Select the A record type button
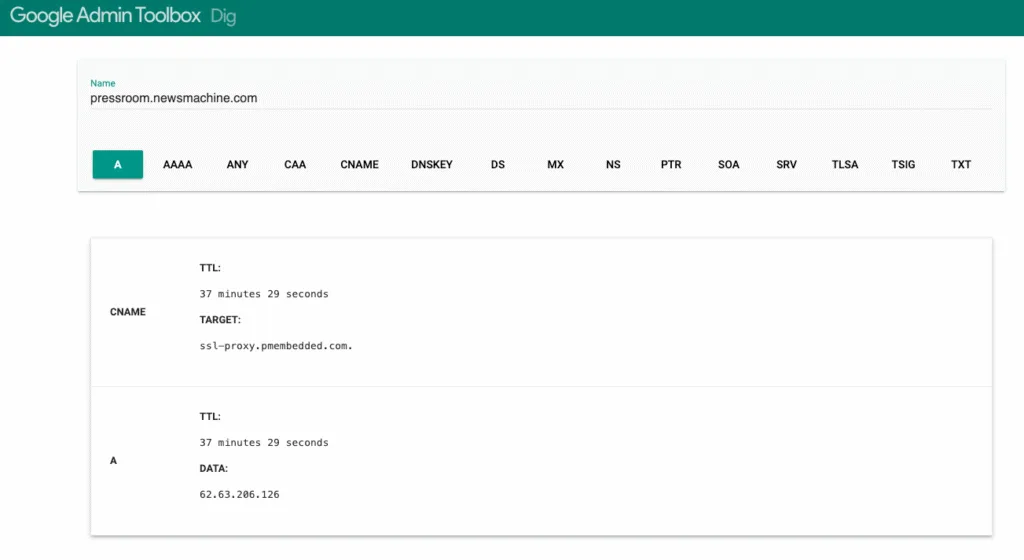Image resolution: width=1024 pixels, height=560 pixels. (x=118, y=165)
